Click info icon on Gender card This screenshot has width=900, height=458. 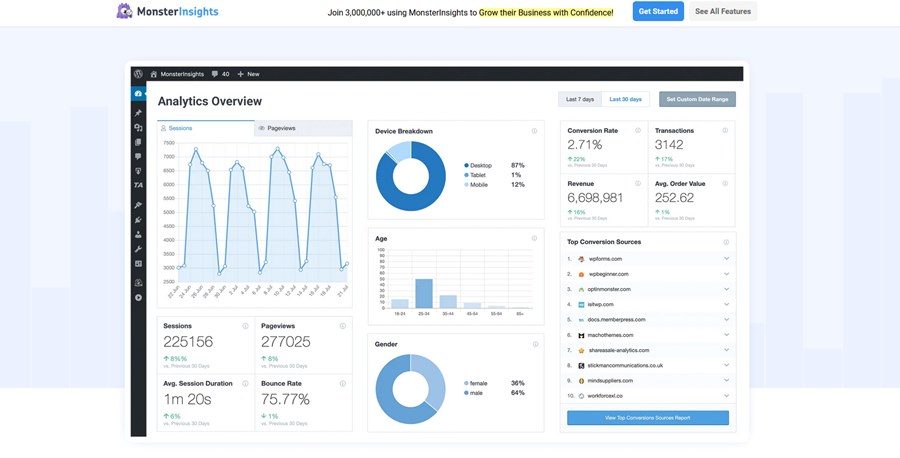click(536, 344)
